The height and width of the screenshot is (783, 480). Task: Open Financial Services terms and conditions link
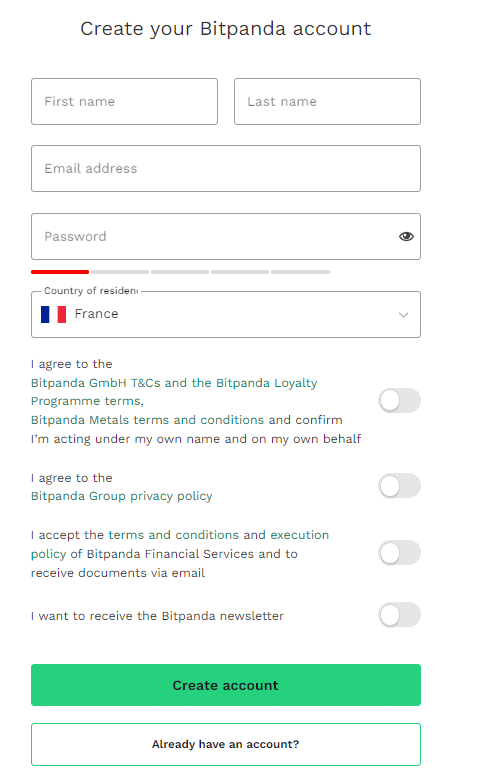coord(174,535)
